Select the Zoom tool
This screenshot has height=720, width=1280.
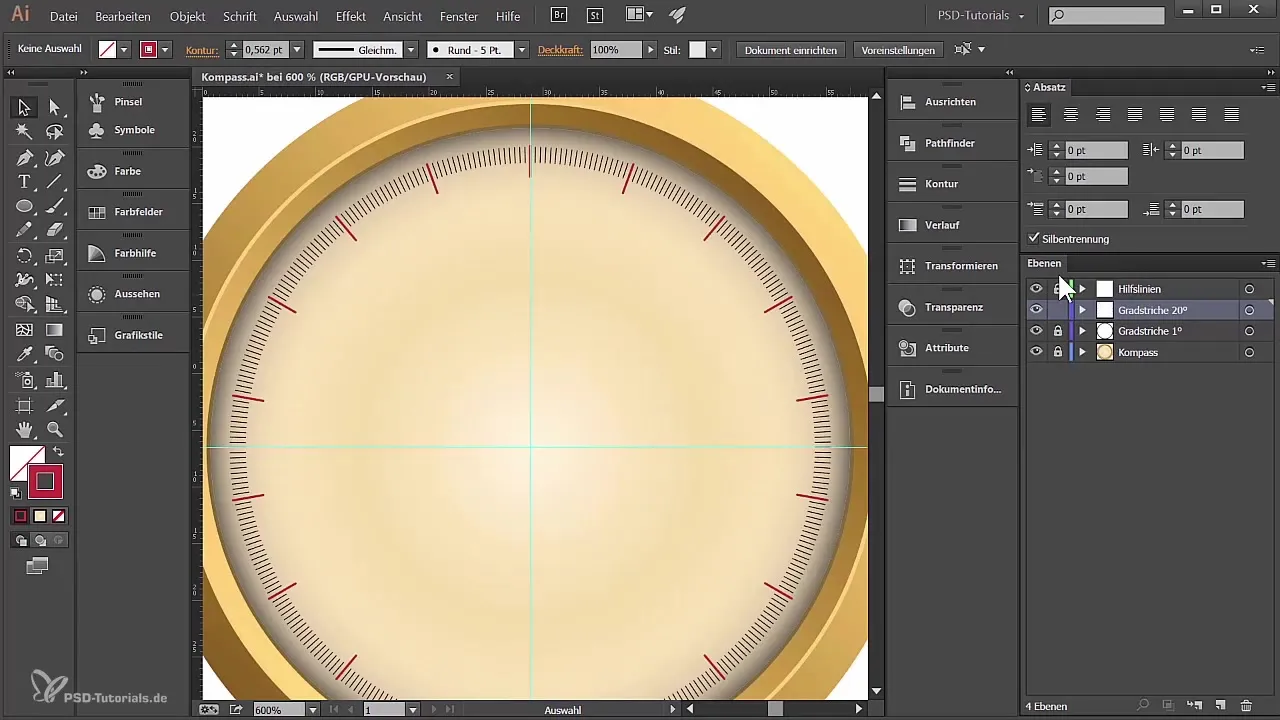[55, 429]
